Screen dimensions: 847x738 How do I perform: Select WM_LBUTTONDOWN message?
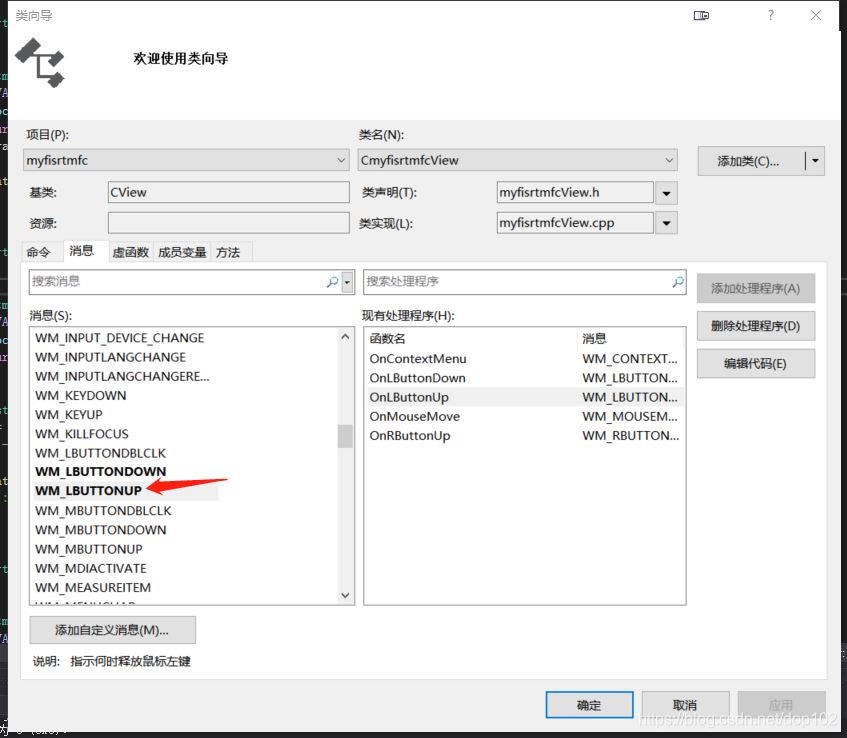tap(100, 472)
